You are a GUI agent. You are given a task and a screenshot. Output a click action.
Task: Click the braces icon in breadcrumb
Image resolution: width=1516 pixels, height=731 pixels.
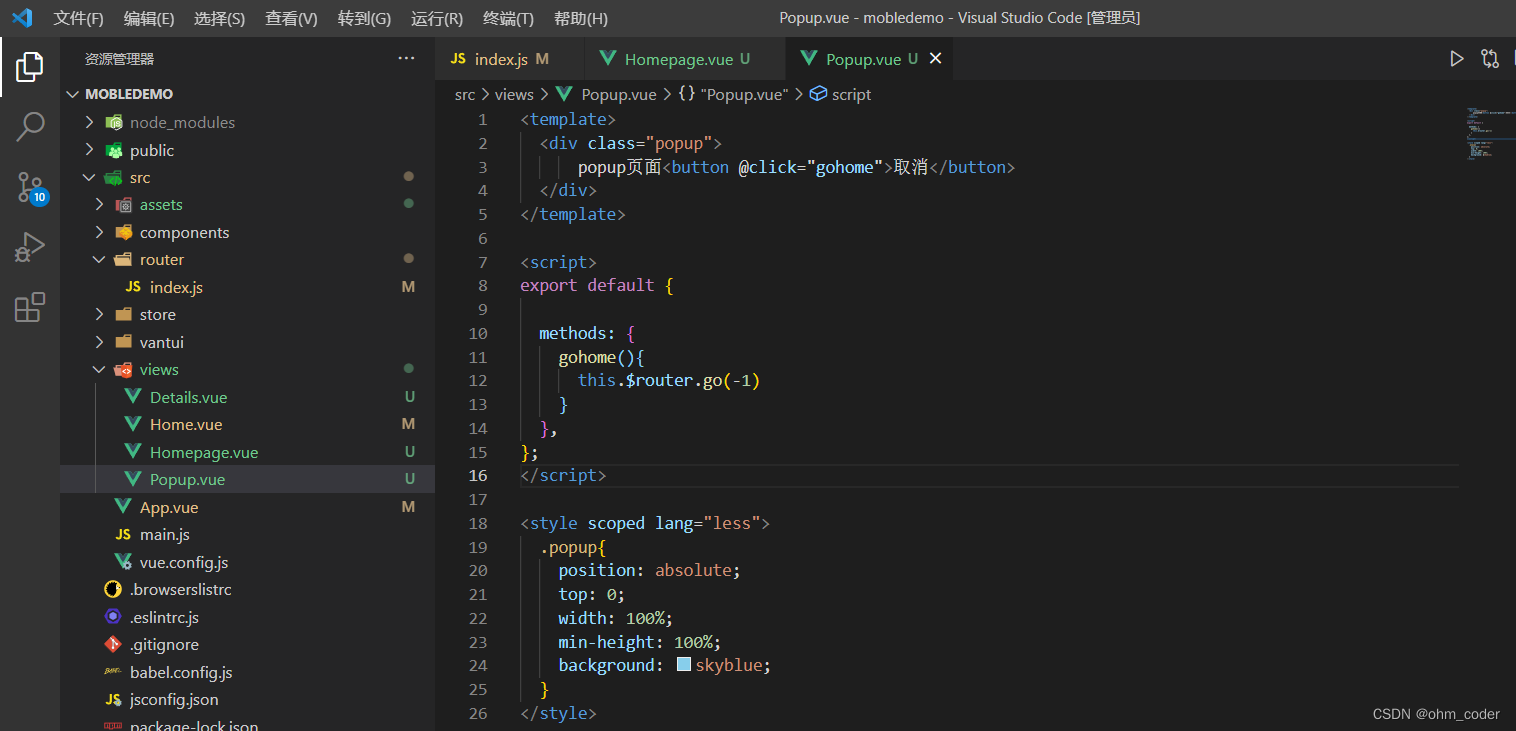[686, 94]
